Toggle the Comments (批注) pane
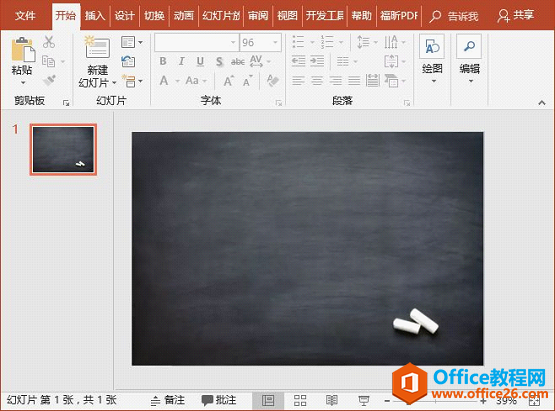This screenshot has height=411, width=555. [219, 400]
